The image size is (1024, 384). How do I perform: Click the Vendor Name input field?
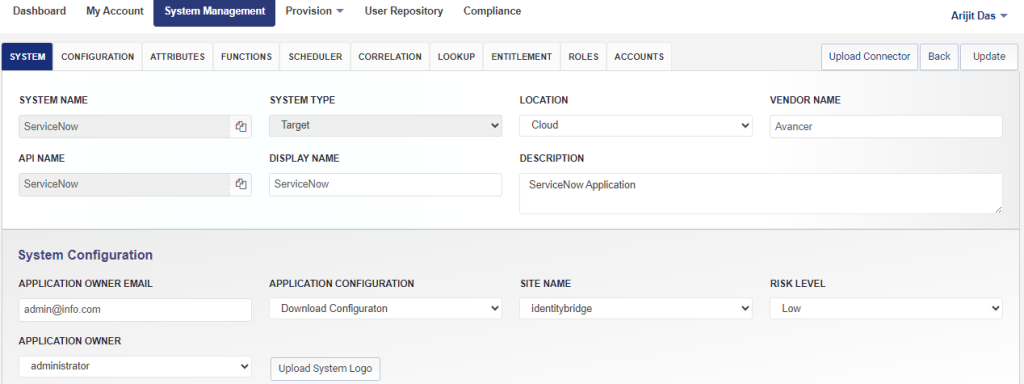[886, 127]
